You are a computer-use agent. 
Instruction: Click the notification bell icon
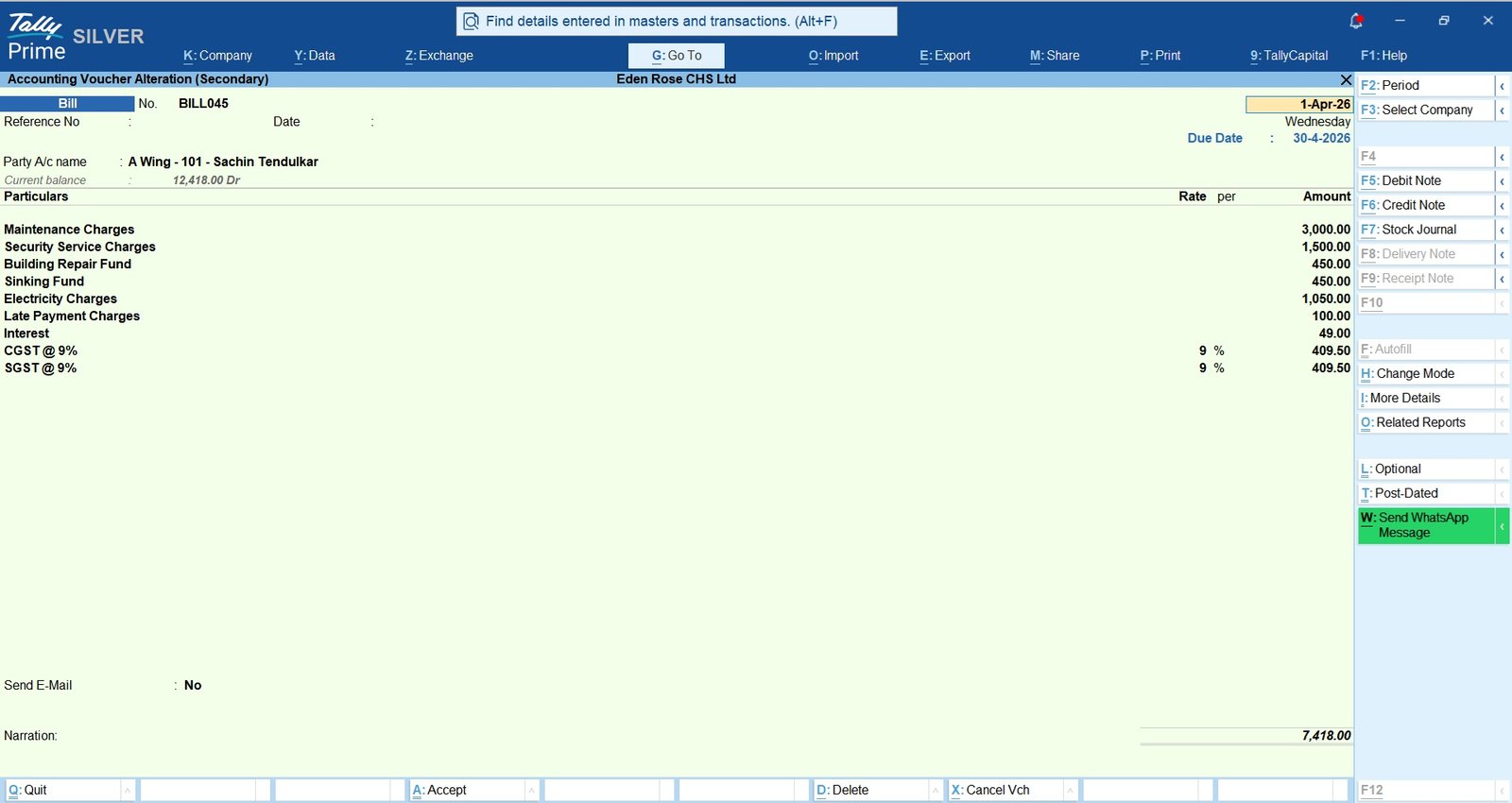[1356, 21]
